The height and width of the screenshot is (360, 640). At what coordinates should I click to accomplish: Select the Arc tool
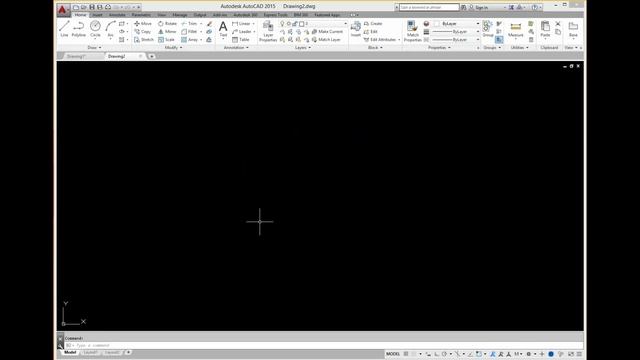point(110,29)
